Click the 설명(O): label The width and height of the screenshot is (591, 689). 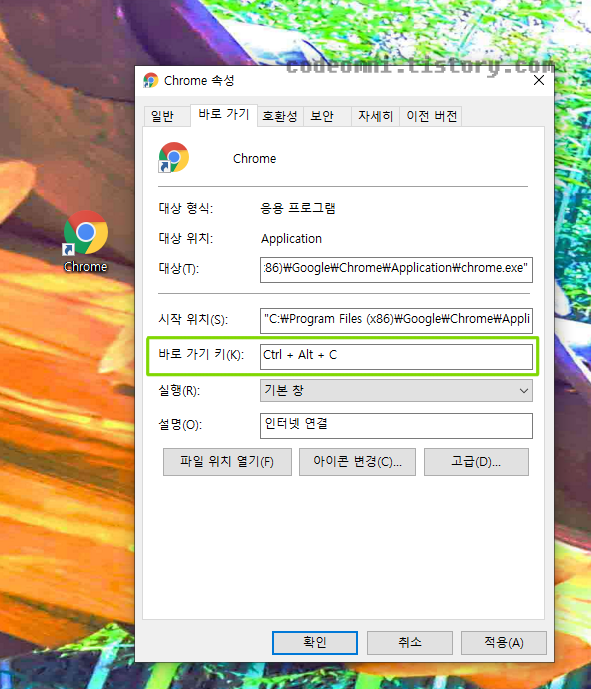pos(180,424)
